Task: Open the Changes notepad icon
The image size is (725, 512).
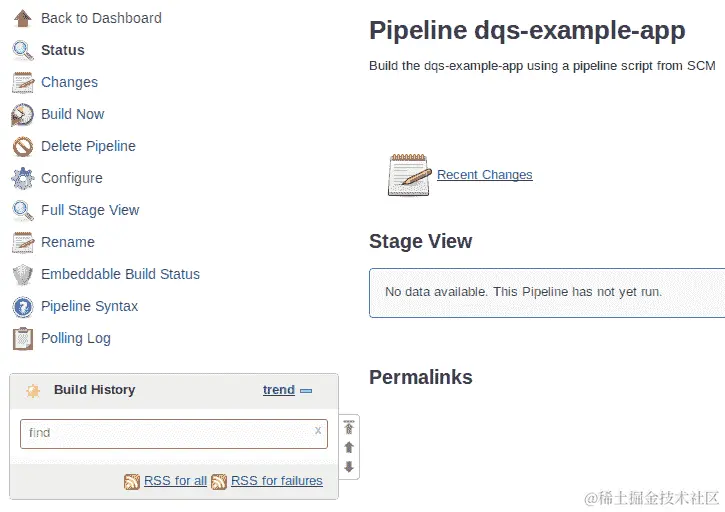Action: [22, 82]
